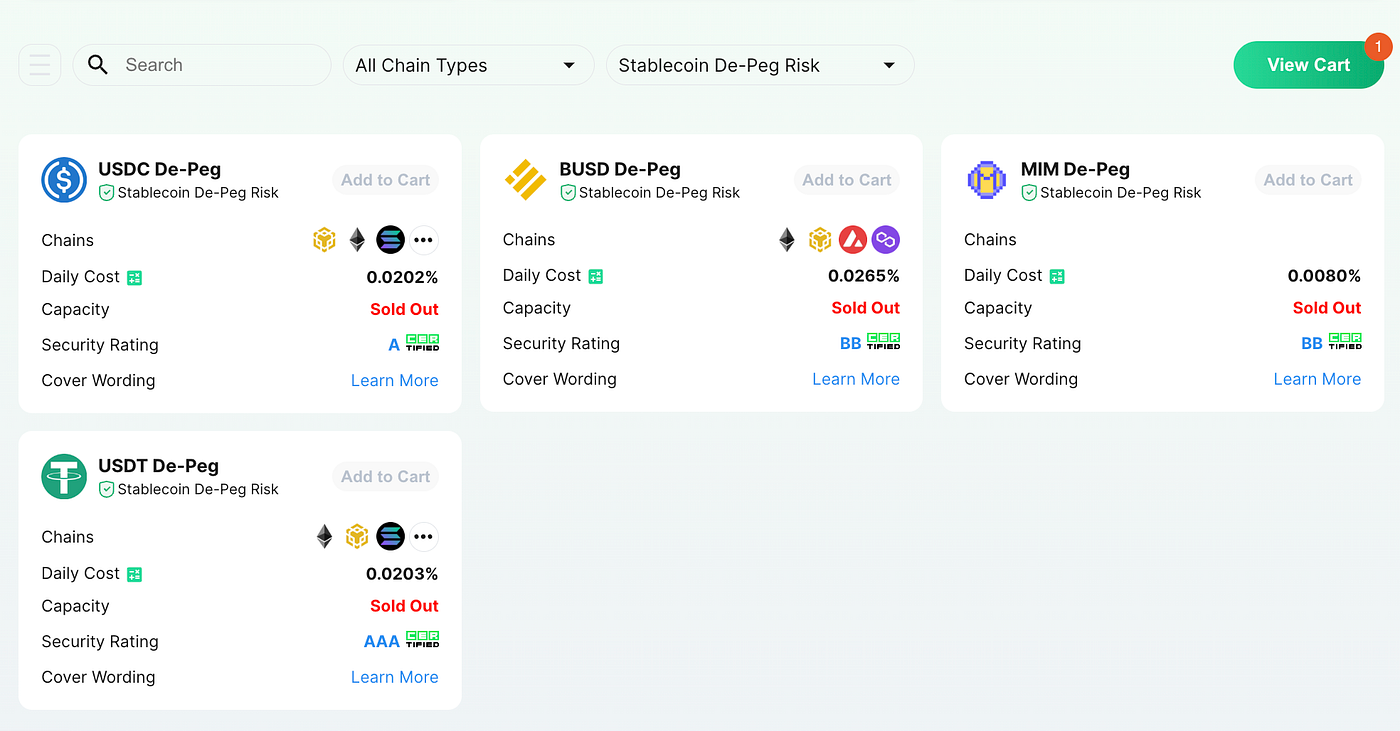The height and width of the screenshot is (731, 1400).
Task: Click BUSD Certified rating badge
Action: click(883, 342)
